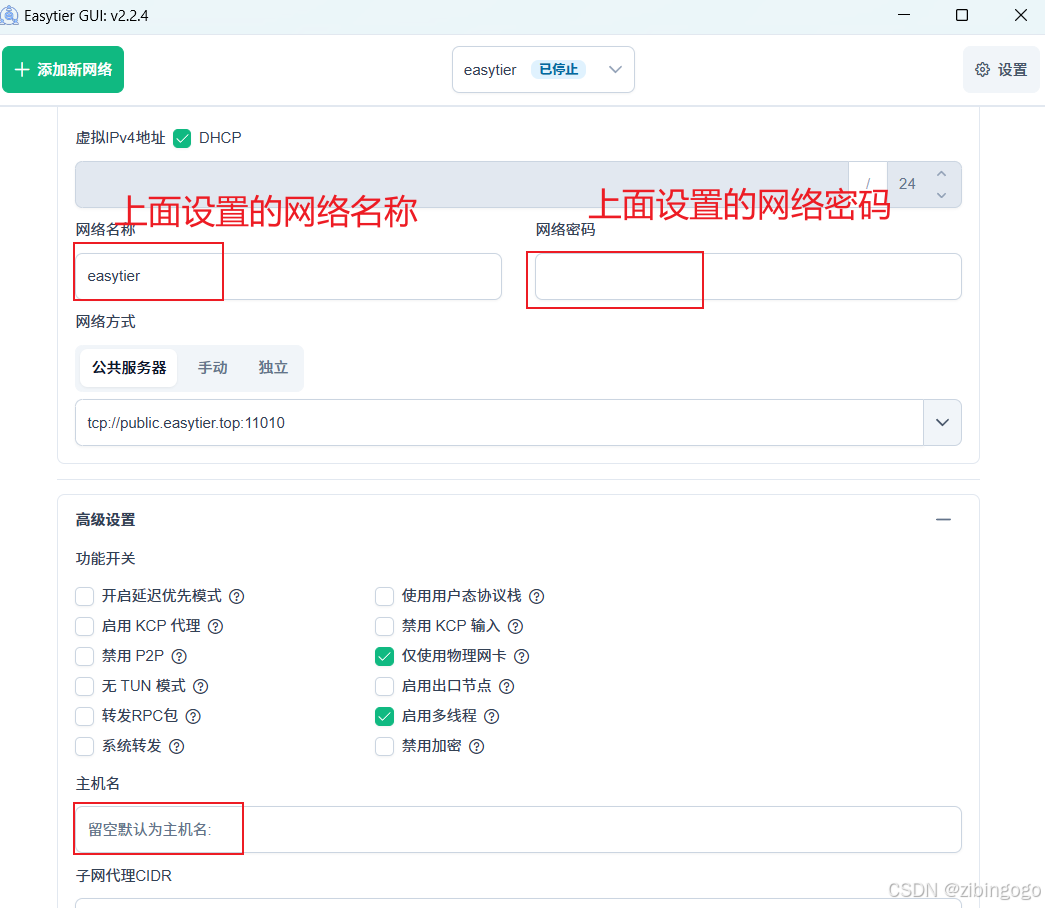The height and width of the screenshot is (908, 1045).
Task: Click help icon for 无 TUN 模式
Action: point(201,686)
